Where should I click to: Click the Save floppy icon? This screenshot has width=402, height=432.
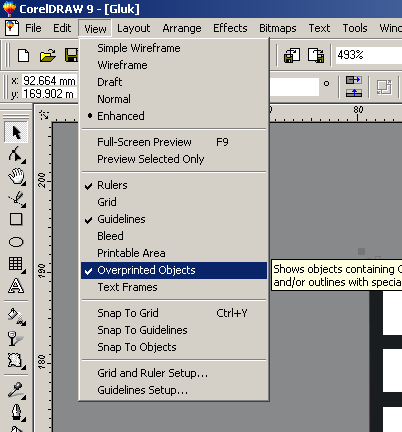72,55
